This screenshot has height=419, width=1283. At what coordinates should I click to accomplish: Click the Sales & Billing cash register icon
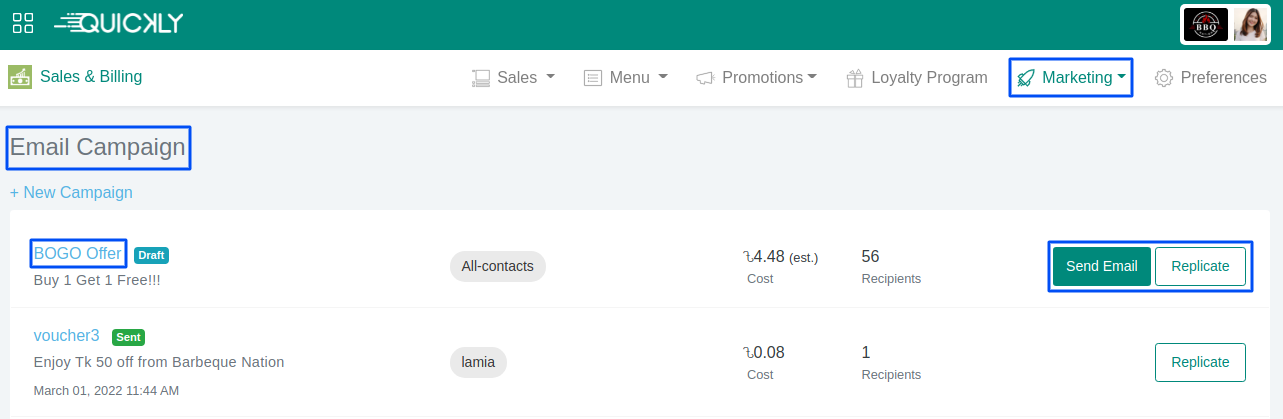pos(19,77)
